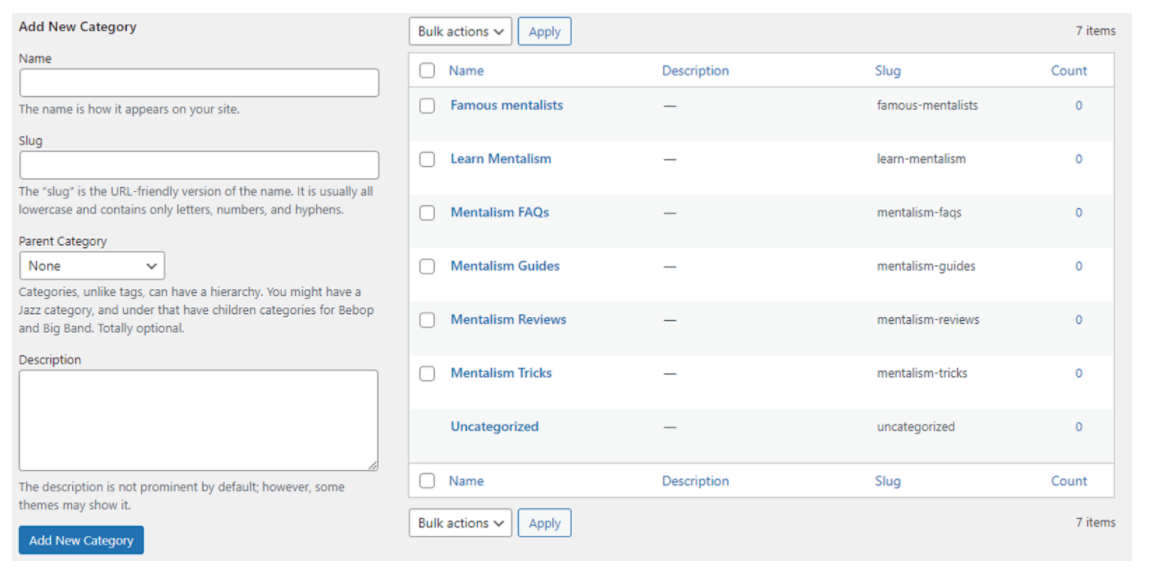The image size is (1152, 572).
Task: Check the Mentalism Tricks category checkbox
Action: click(427, 374)
